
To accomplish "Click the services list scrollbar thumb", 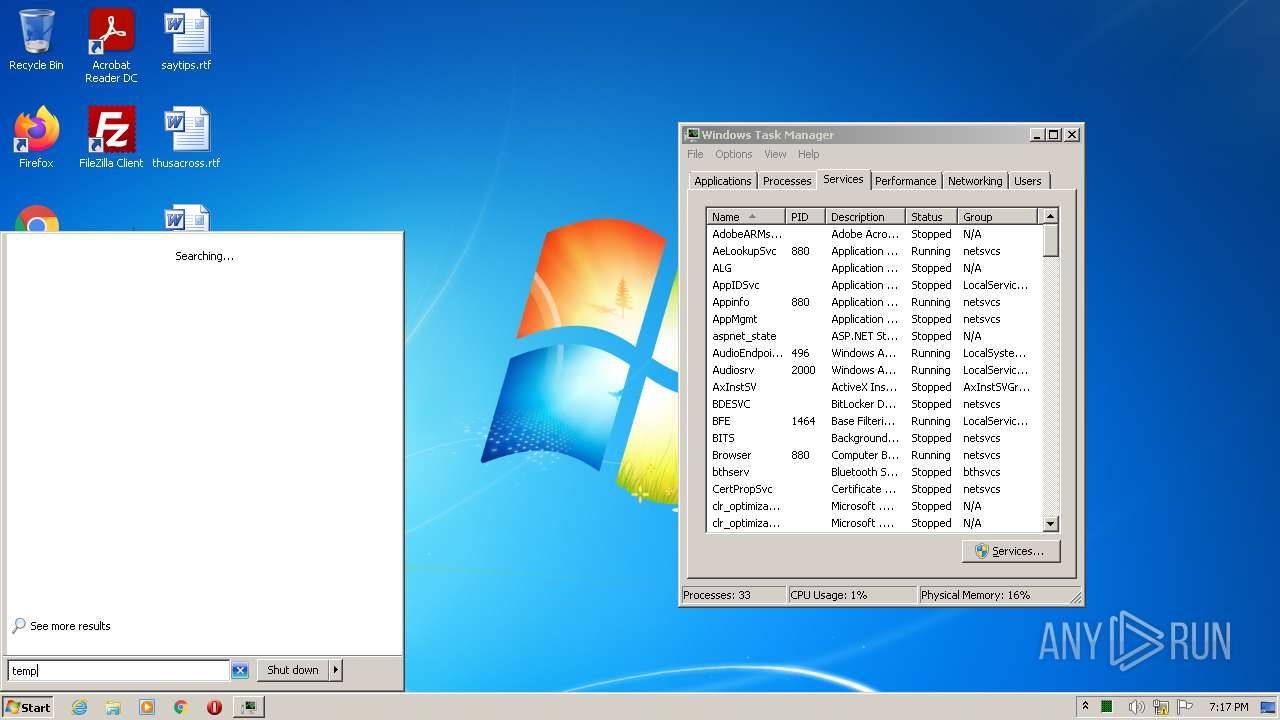I will pos(1050,240).
